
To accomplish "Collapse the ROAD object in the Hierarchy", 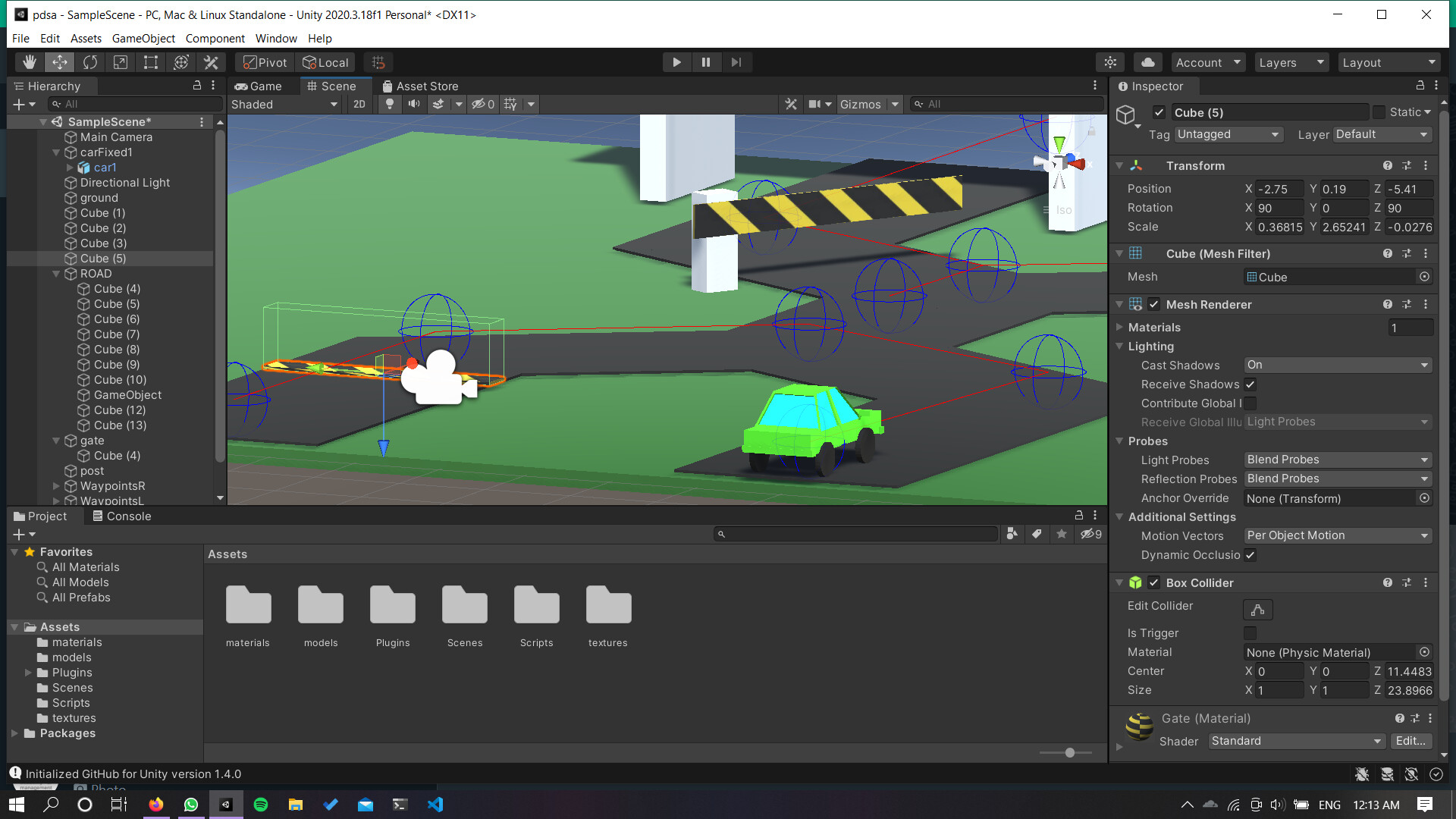I will coord(56,274).
